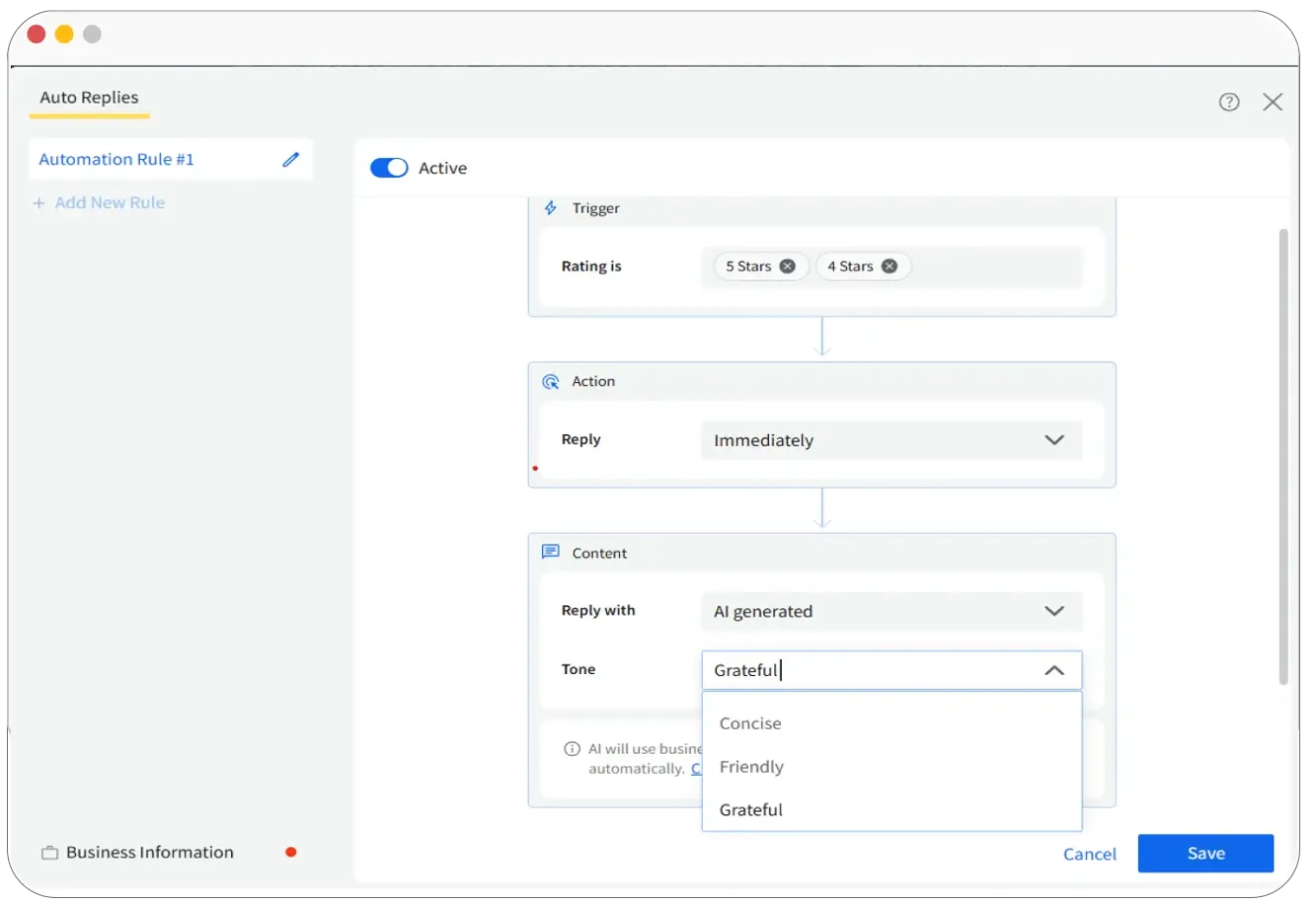Select Concise tone option

pos(750,723)
